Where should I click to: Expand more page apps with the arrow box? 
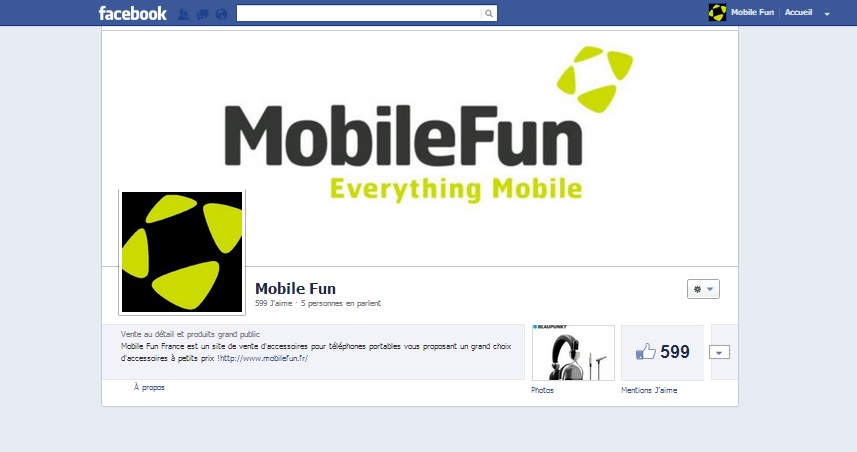(719, 353)
